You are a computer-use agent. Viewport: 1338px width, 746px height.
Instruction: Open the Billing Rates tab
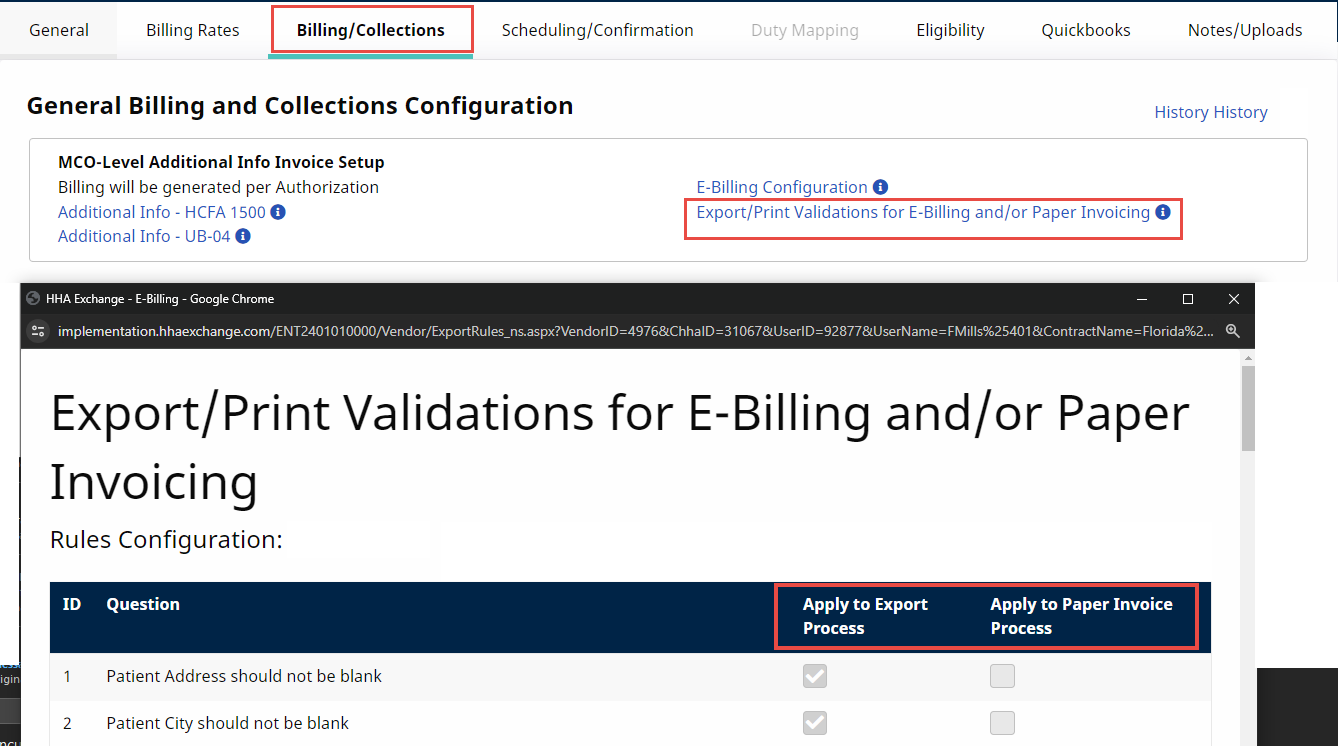tap(192, 29)
